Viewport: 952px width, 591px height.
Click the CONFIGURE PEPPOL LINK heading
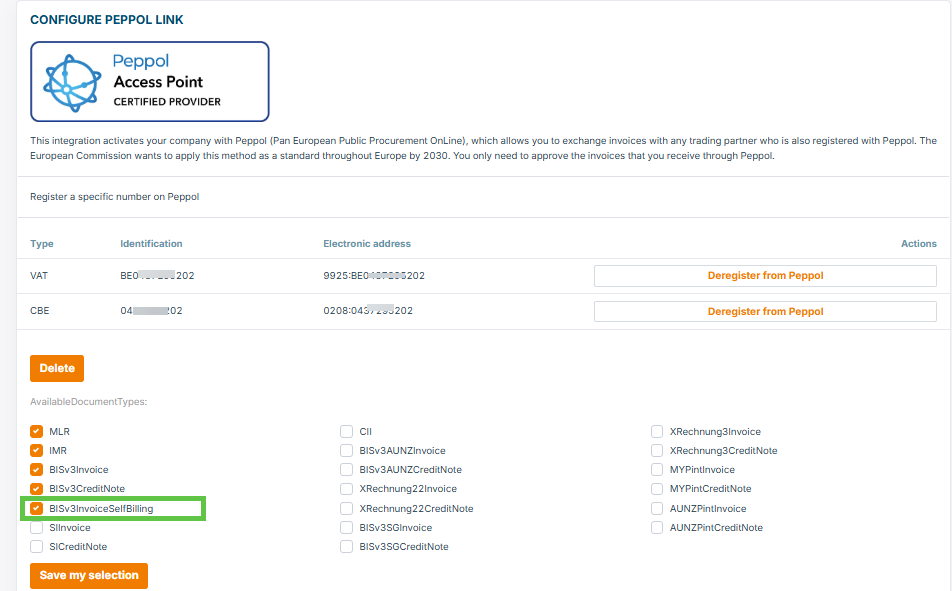point(107,19)
